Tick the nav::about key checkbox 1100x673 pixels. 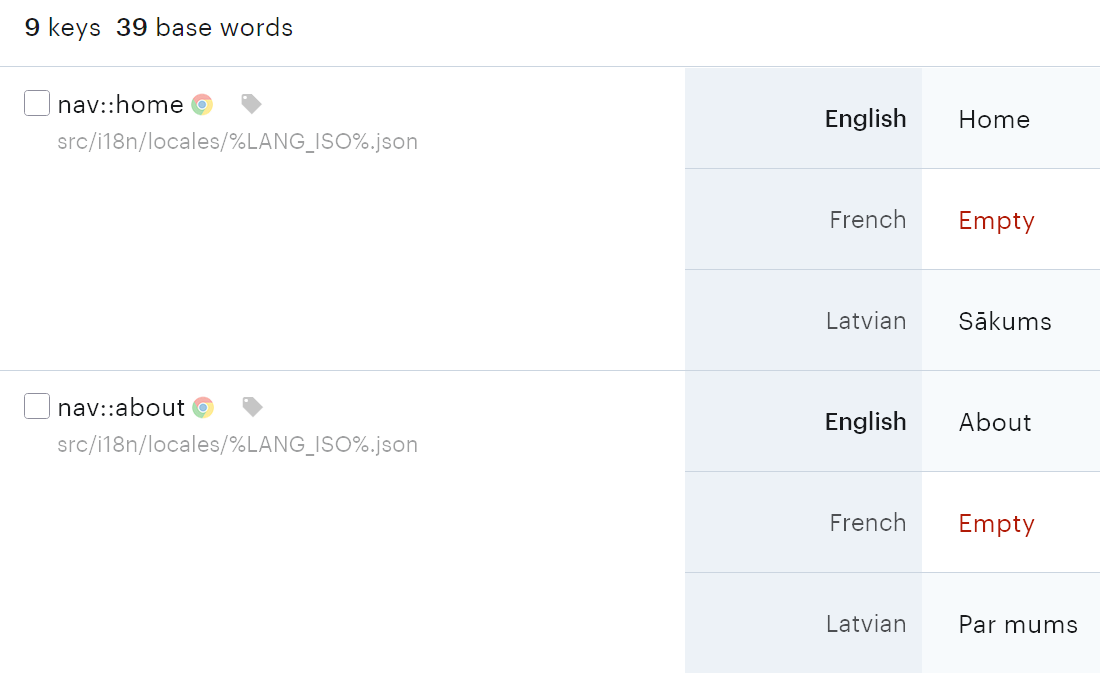pos(37,406)
